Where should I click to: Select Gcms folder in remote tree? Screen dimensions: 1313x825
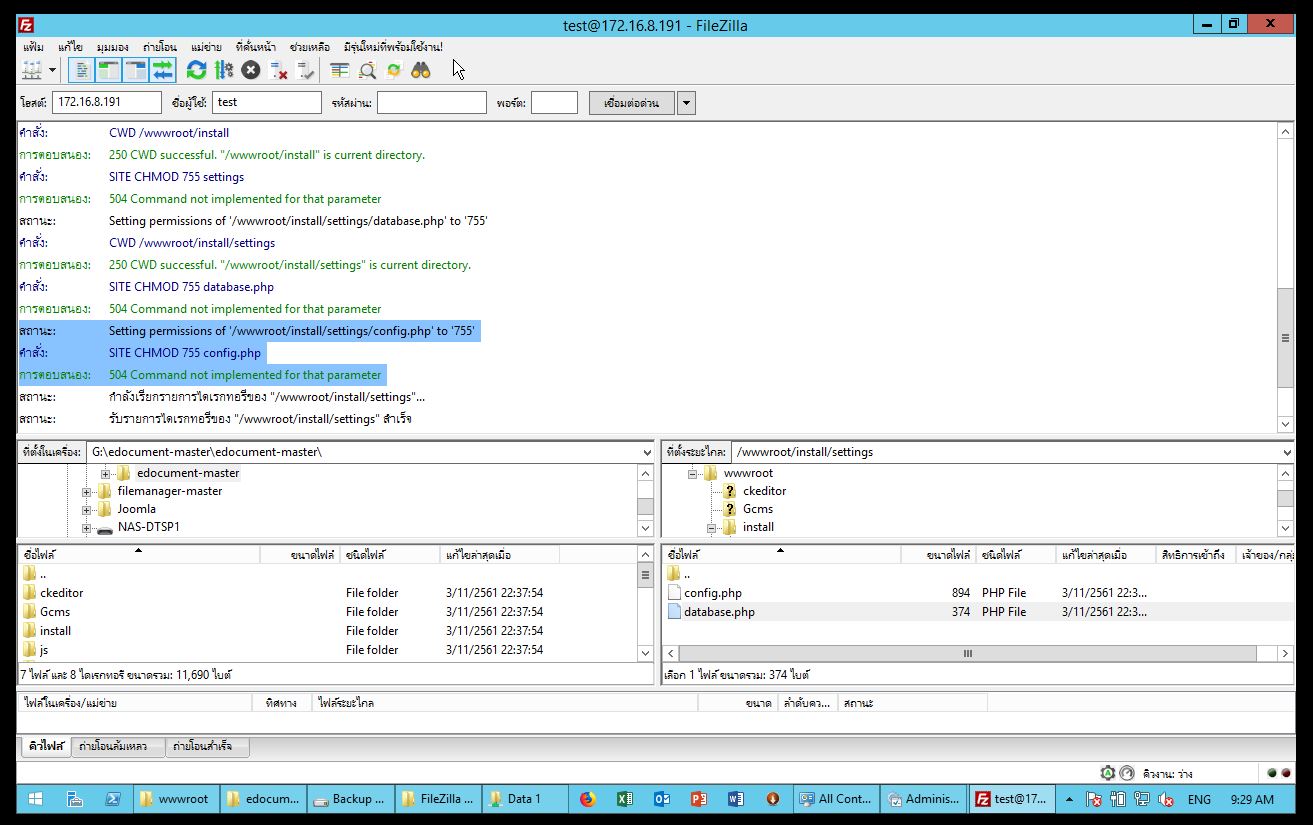tap(757, 509)
